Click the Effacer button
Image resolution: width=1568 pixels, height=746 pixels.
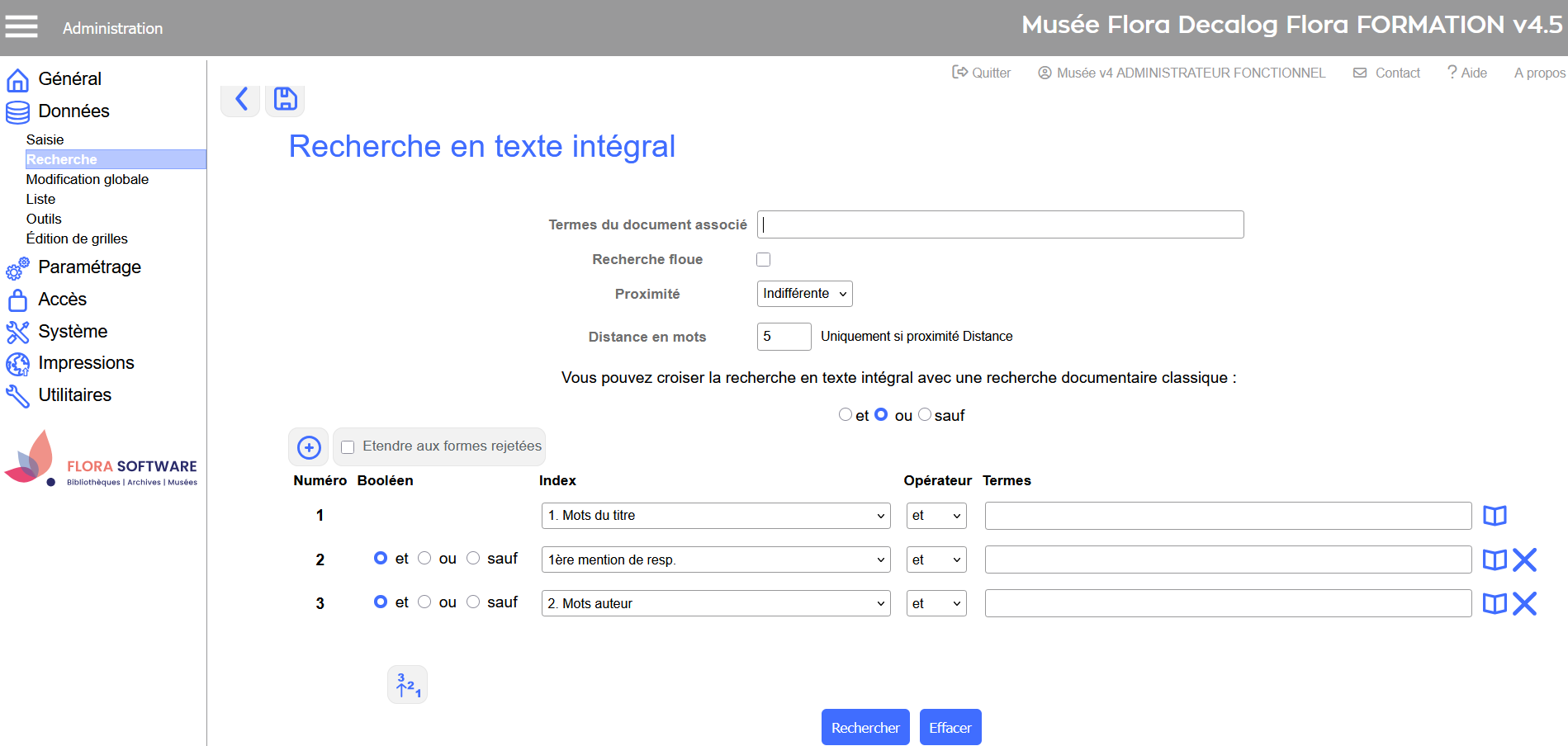950,727
